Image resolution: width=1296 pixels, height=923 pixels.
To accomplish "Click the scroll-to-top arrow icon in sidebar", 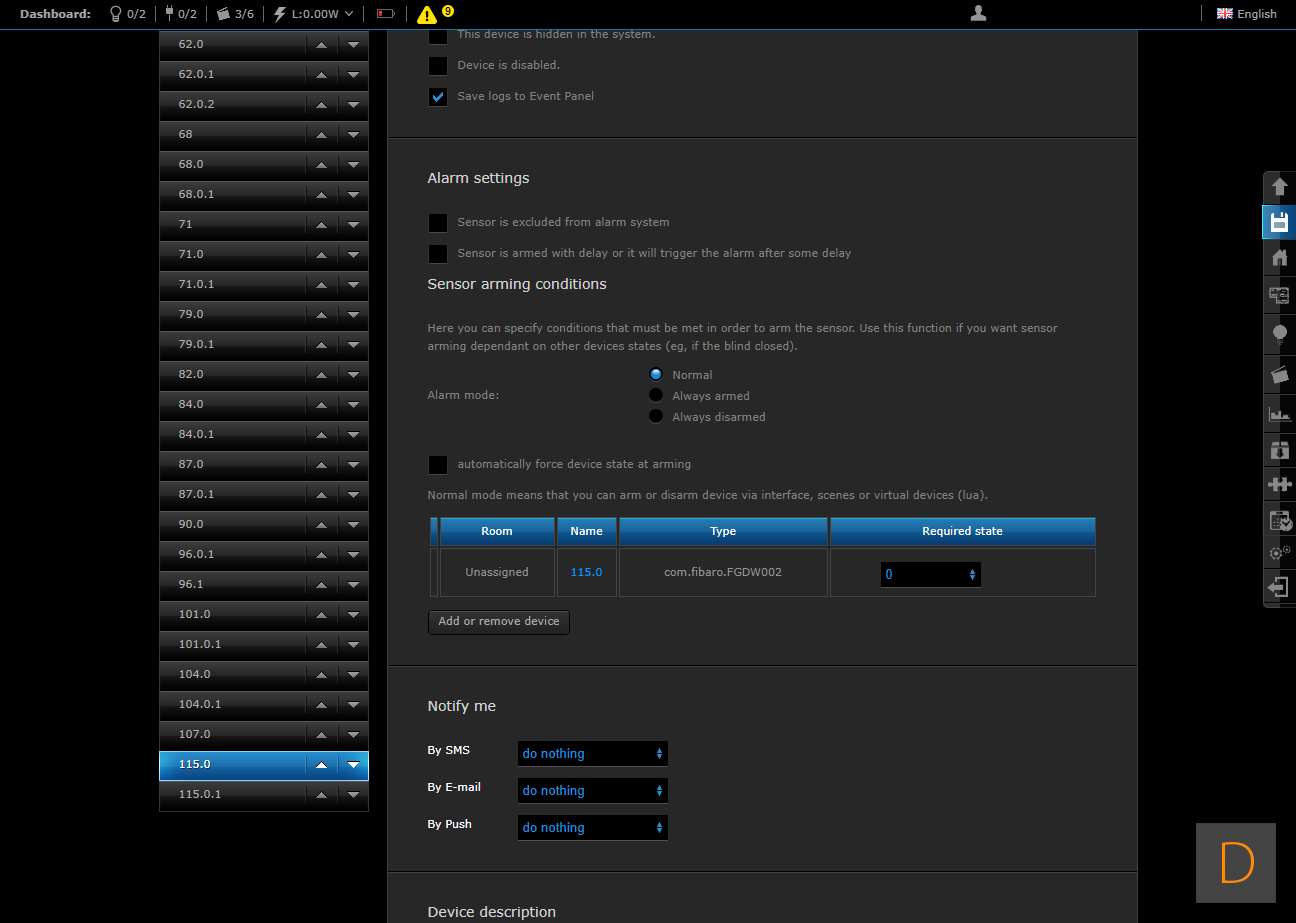I will (x=1279, y=187).
